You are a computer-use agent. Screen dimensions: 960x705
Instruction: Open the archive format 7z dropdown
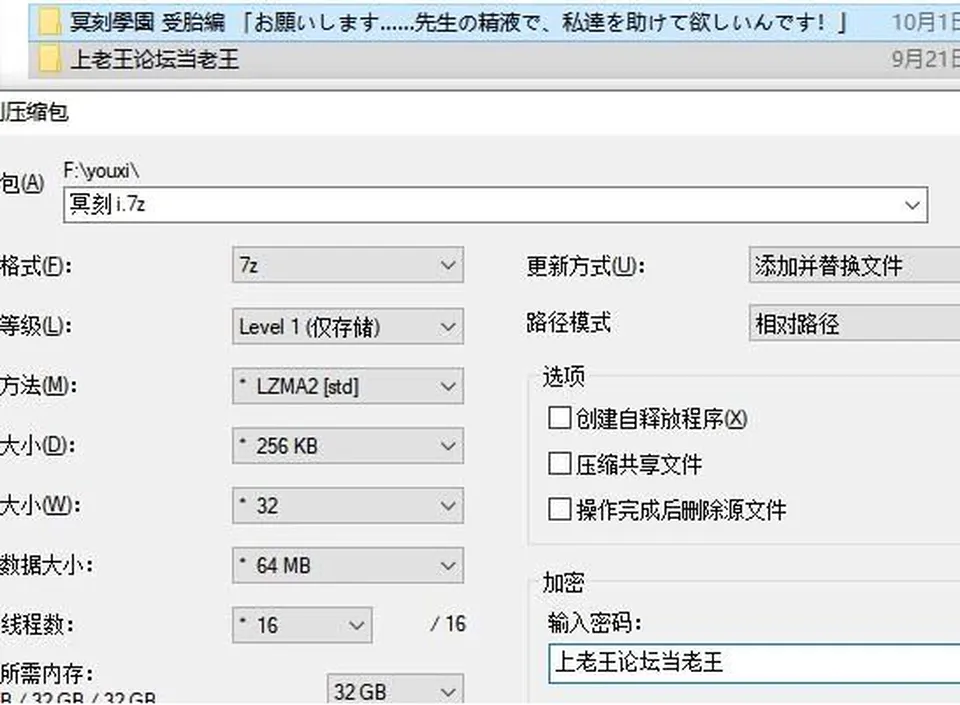[x=348, y=265]
